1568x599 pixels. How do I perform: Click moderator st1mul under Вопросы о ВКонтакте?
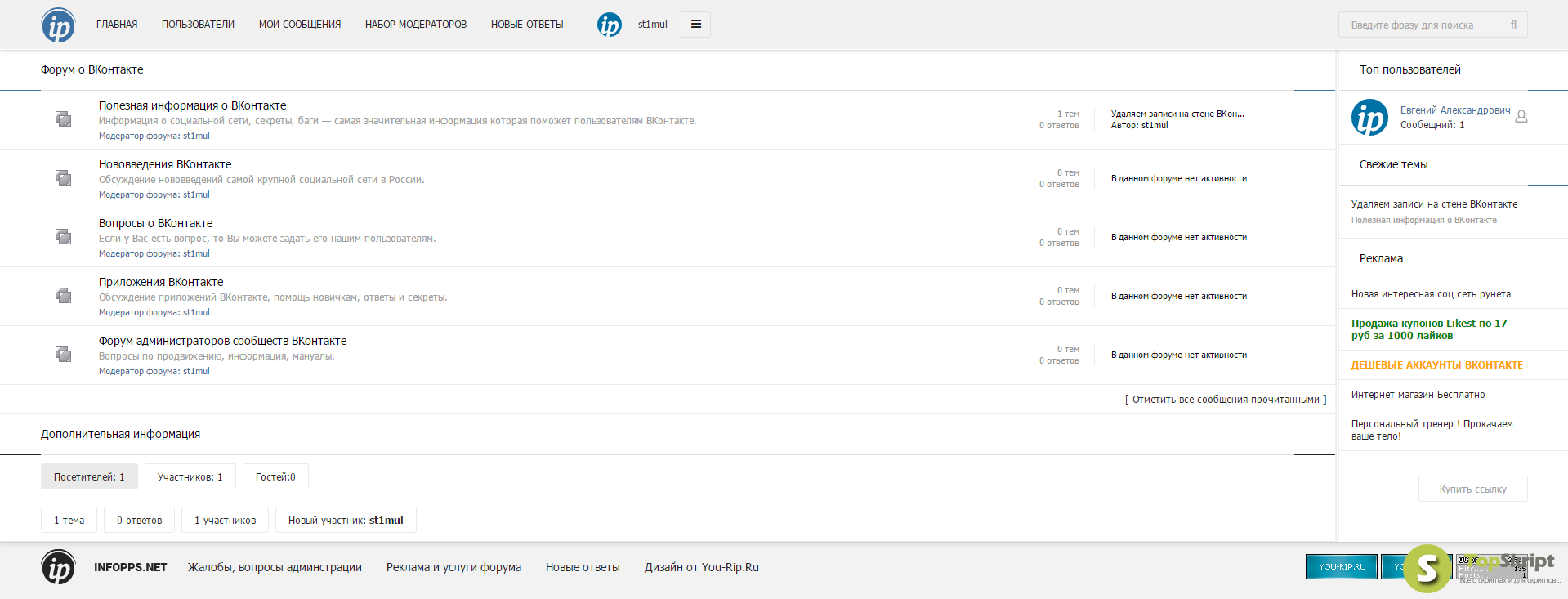click(196, 254)
